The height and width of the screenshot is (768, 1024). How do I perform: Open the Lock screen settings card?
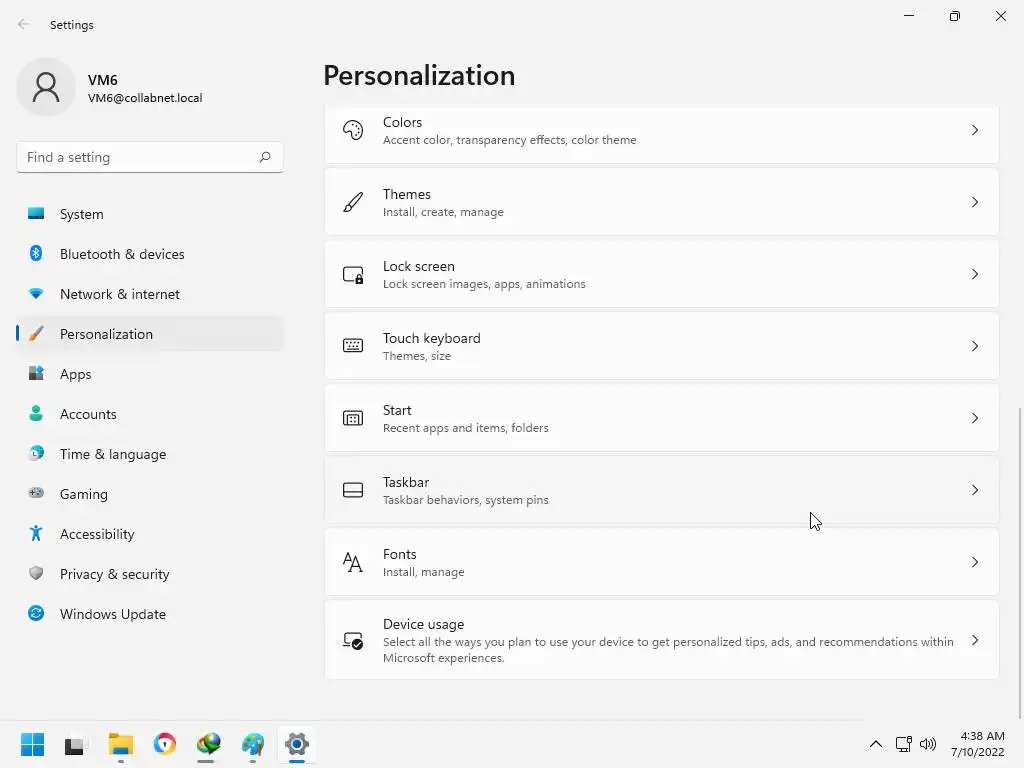(662, 274)
